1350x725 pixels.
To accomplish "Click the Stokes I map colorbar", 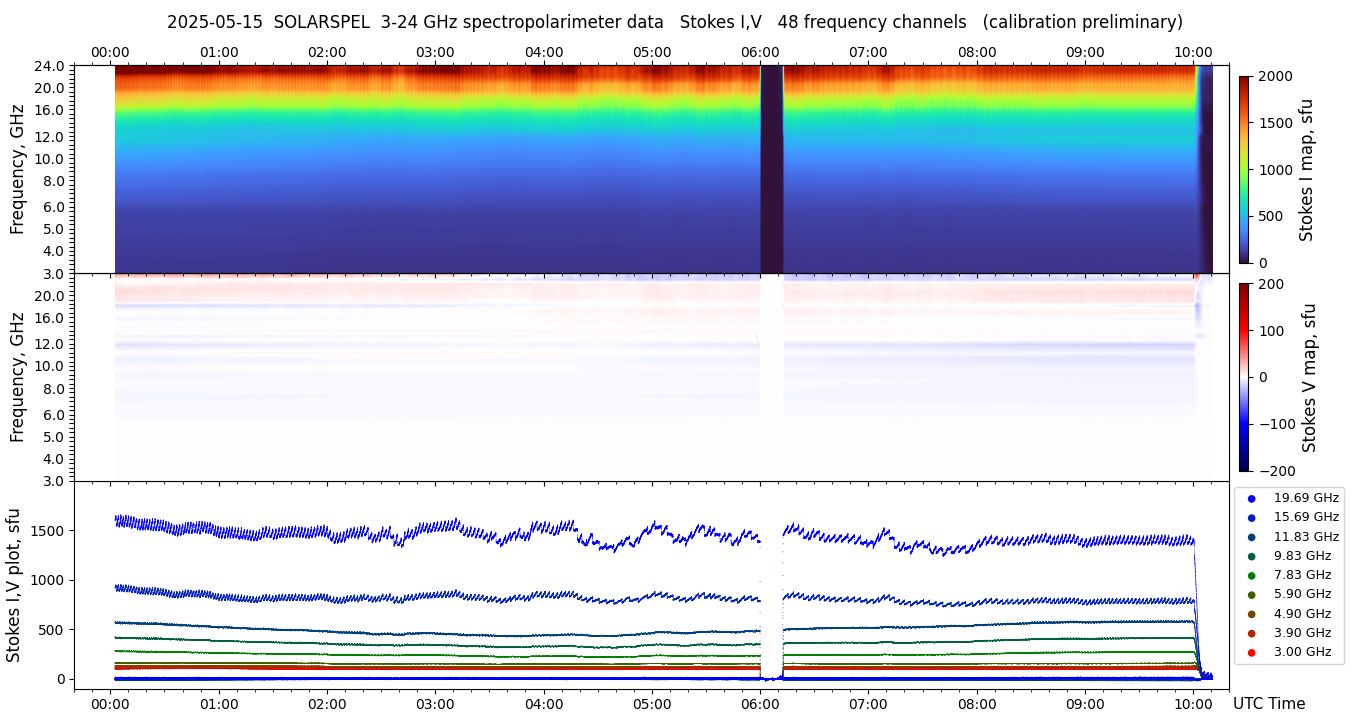I will [x=1244, y=169].
